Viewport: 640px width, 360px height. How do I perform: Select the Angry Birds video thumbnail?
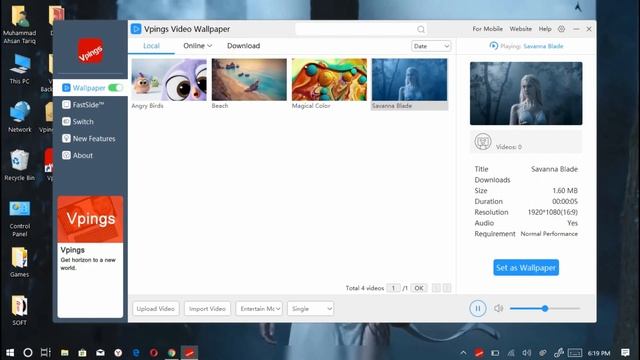tap(169, 80)
